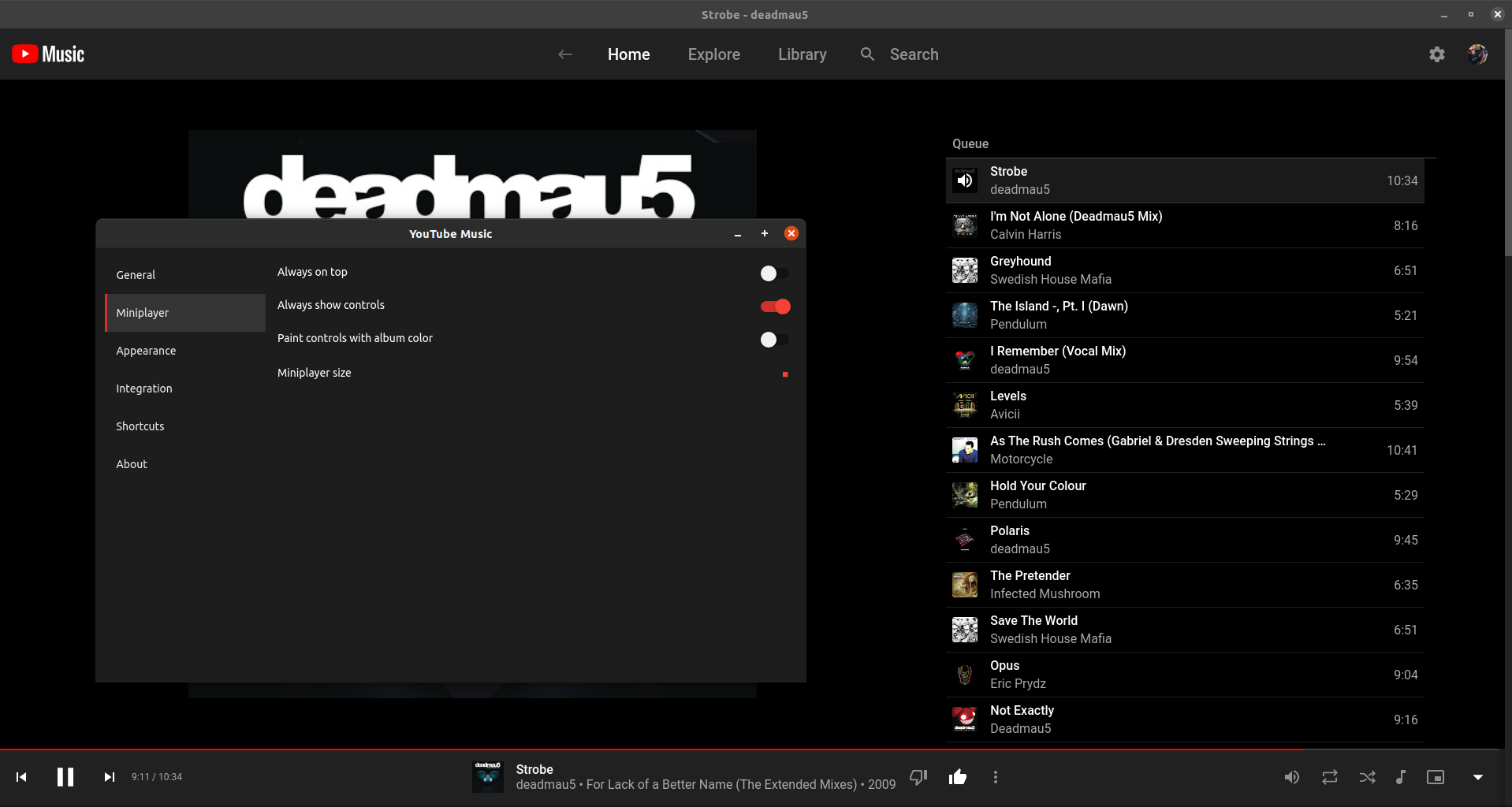The image size is (1512, 807).
Task: Click the 10:34 duration of Strobe
Action: tap(1402, 181)
